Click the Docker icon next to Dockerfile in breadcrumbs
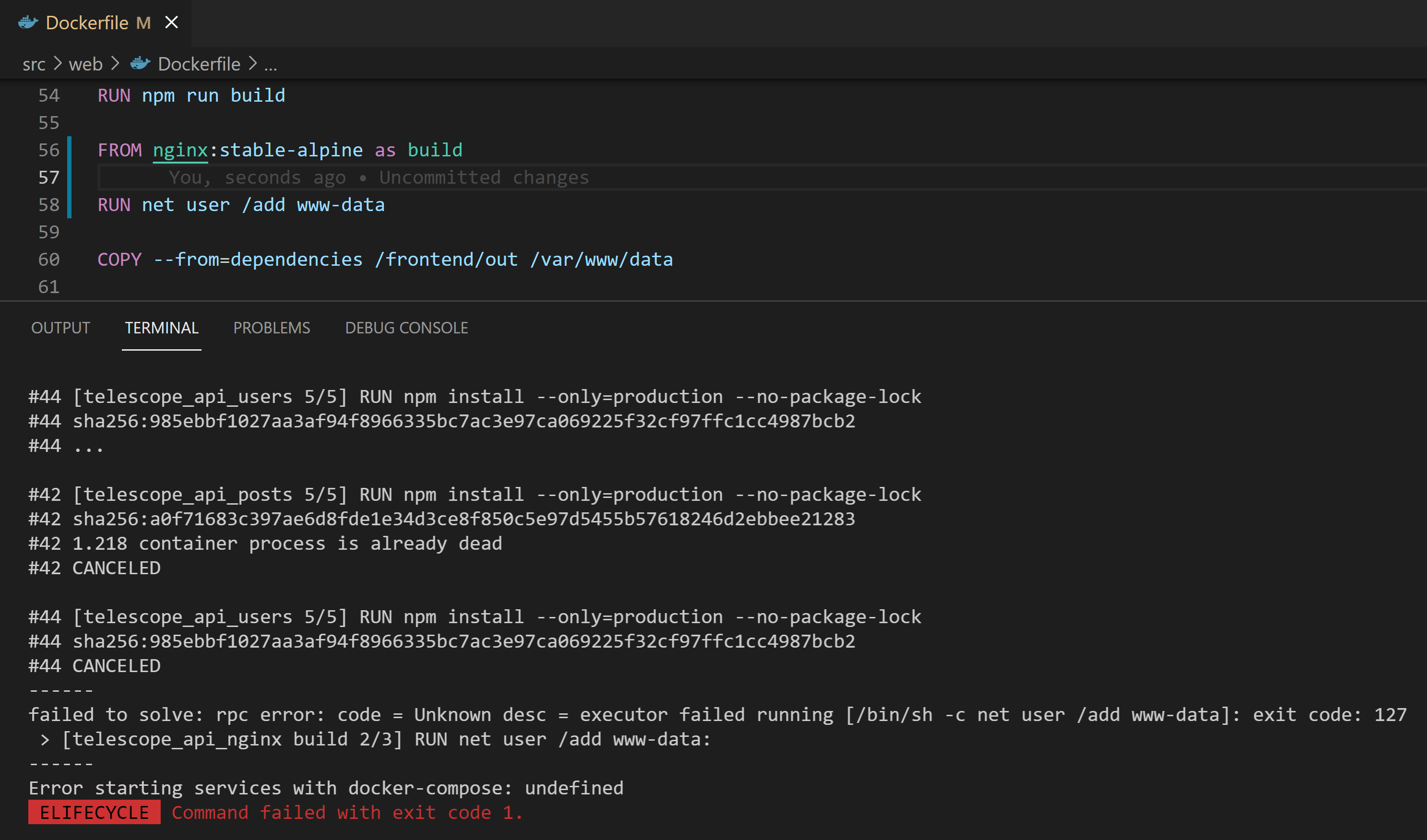 tap(140, 63)
